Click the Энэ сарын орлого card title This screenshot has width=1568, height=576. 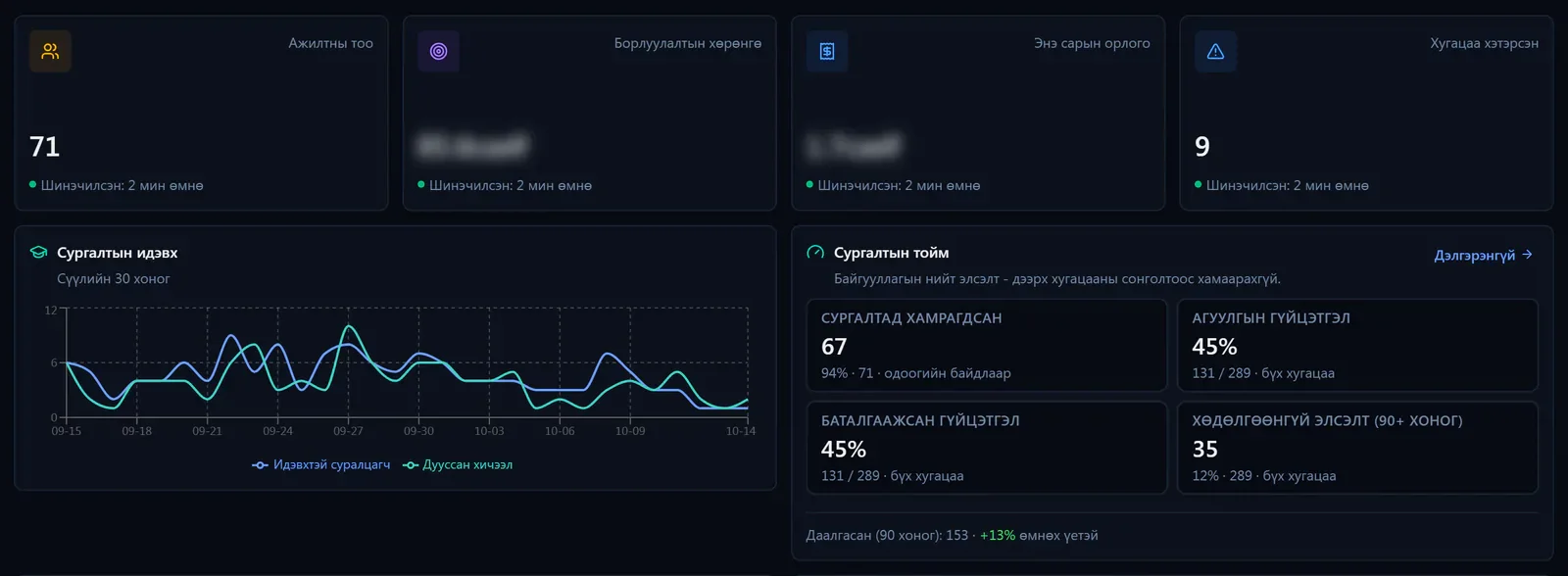tap(1093, 43)
